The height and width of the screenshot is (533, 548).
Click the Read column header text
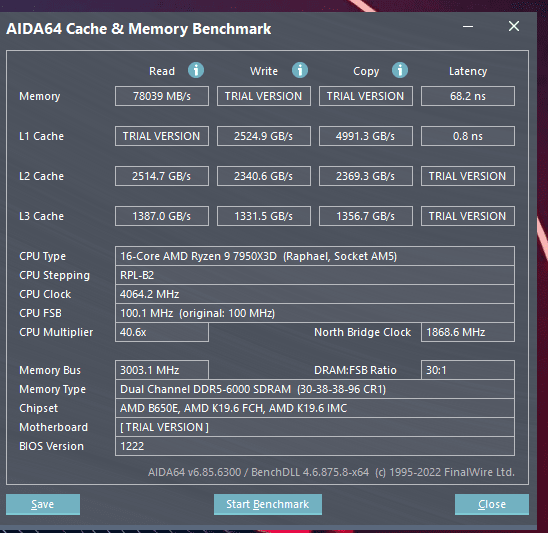tap(162, 71)
